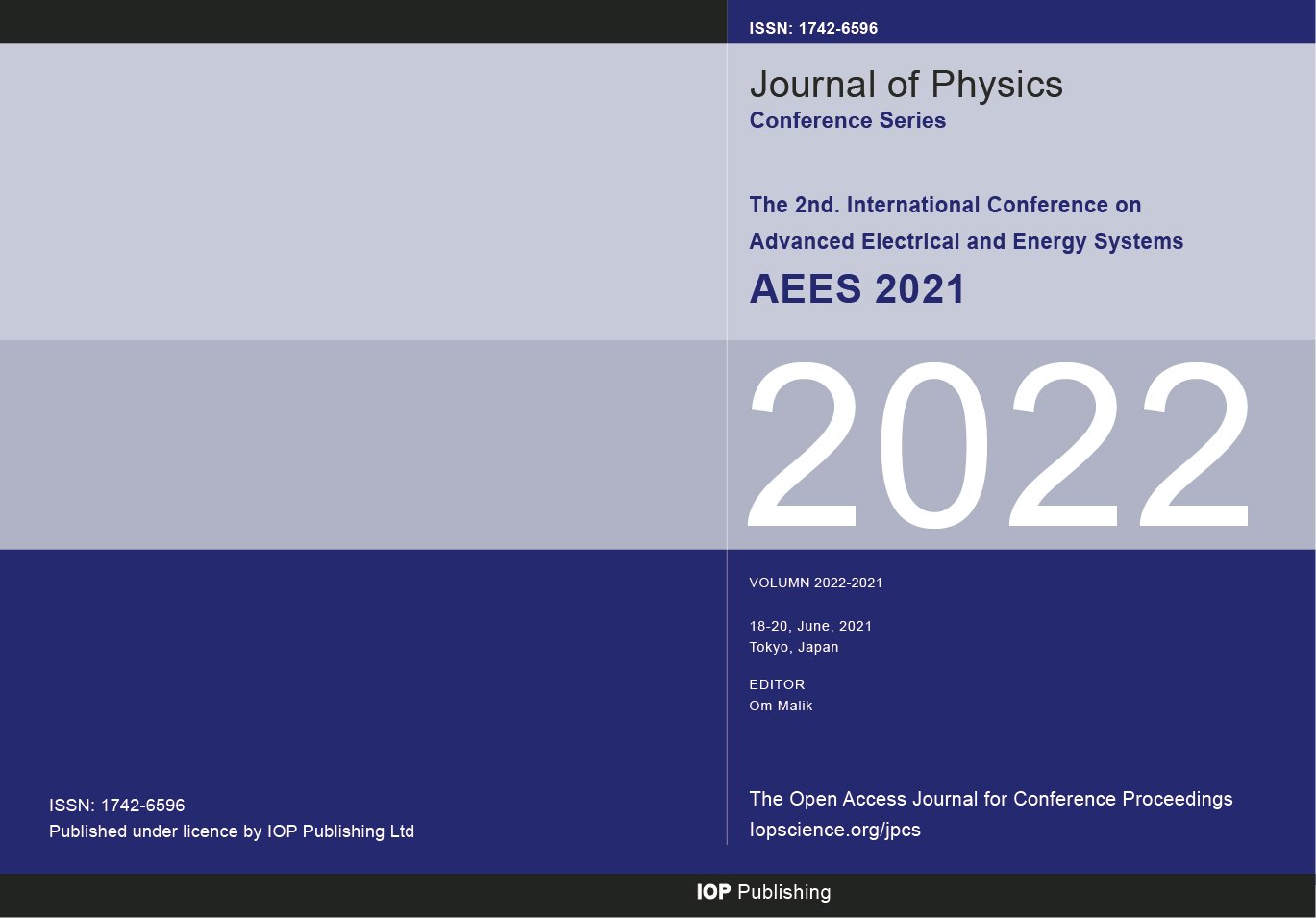
Task: Open the Iopscience.org/jpcs link
Action: pos(834,830)
